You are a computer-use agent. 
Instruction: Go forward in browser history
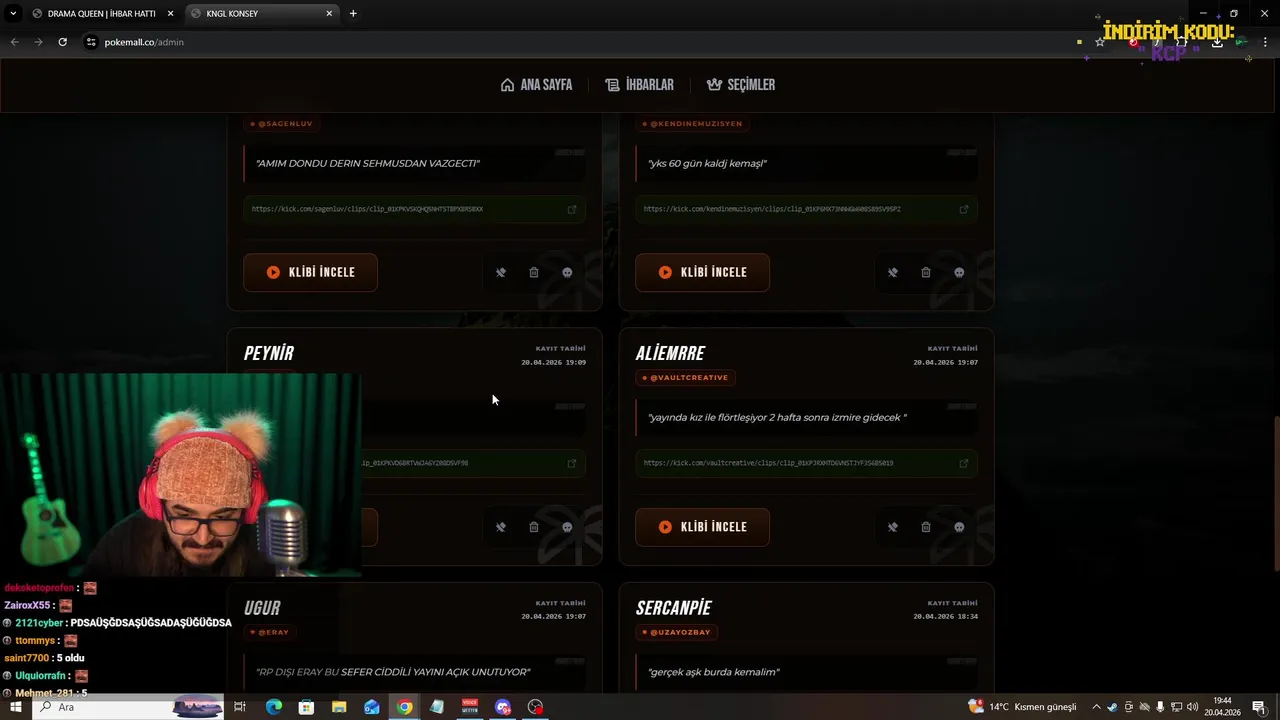point(38,42)
